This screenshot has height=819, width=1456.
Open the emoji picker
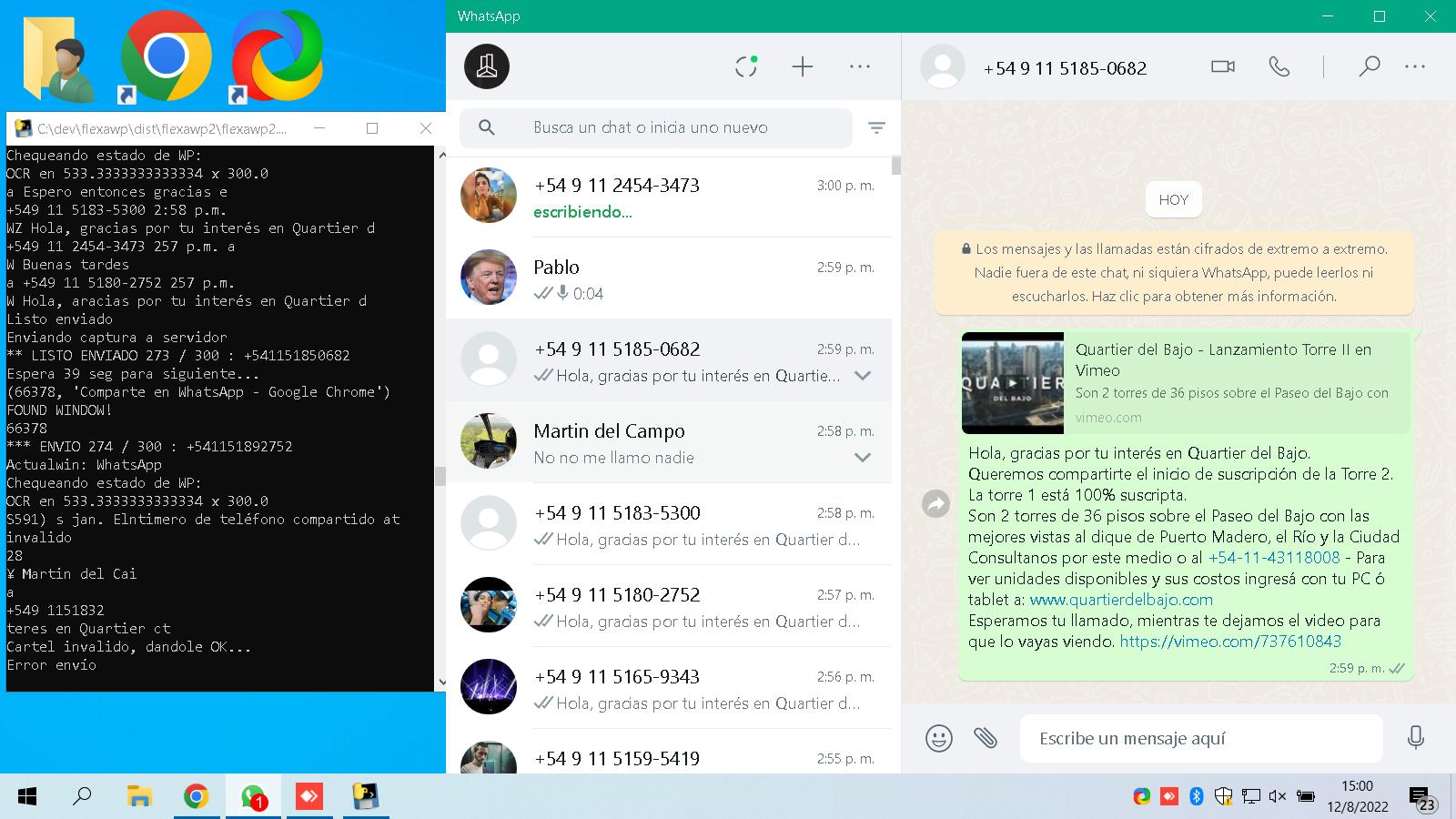point(939,738)
